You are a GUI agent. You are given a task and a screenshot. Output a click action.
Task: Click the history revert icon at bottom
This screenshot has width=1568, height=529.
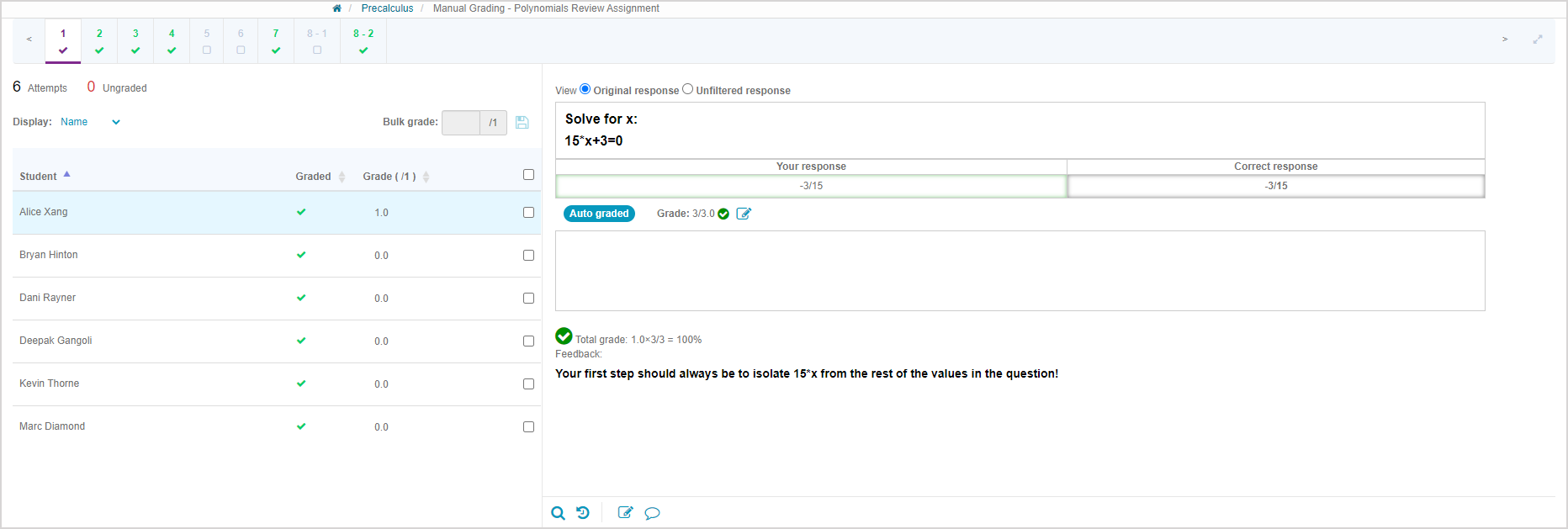pyautogui.click(x=583, y=513)
